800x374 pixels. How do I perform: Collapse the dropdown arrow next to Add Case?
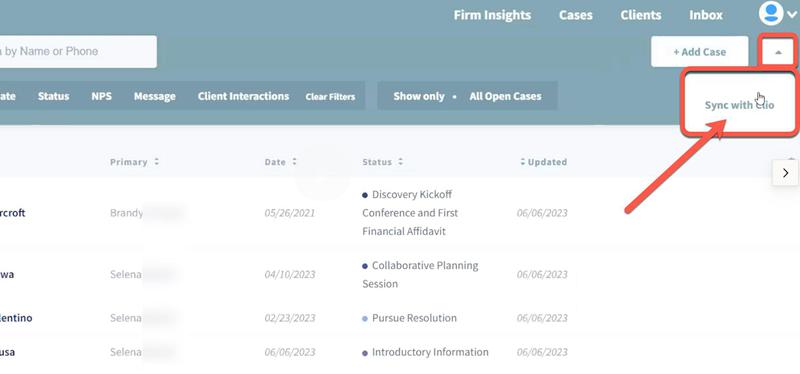pyautogui.click(x=778, y=52)
